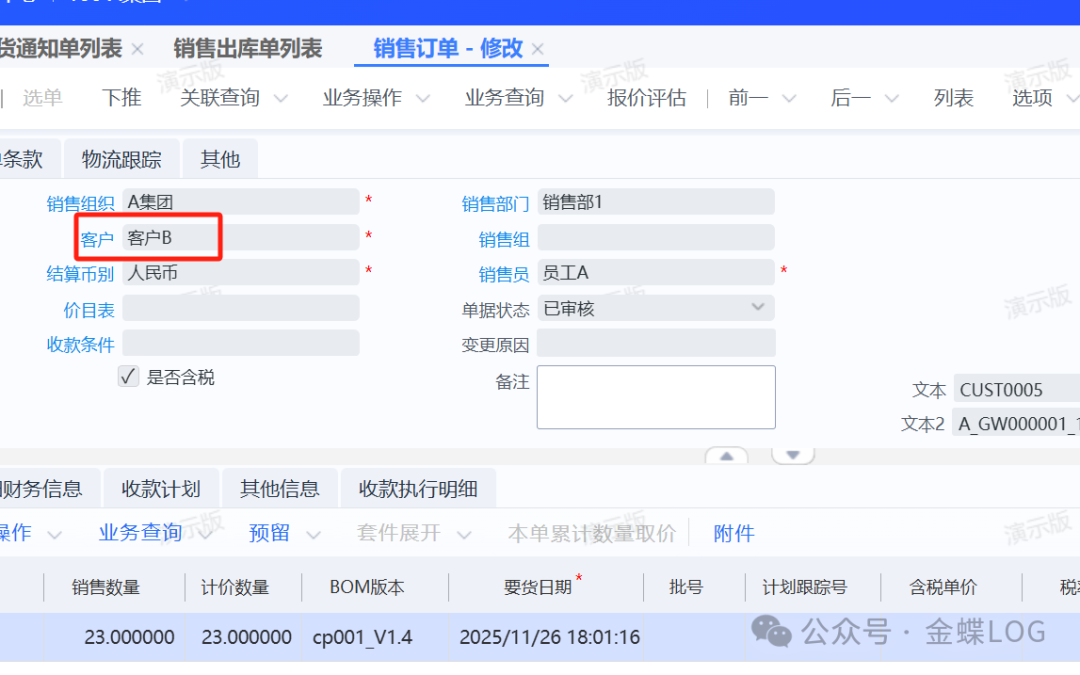Screen dimensions: 1080x675
Task: Open the 附件 link
Action: click(x=733, y=533)
